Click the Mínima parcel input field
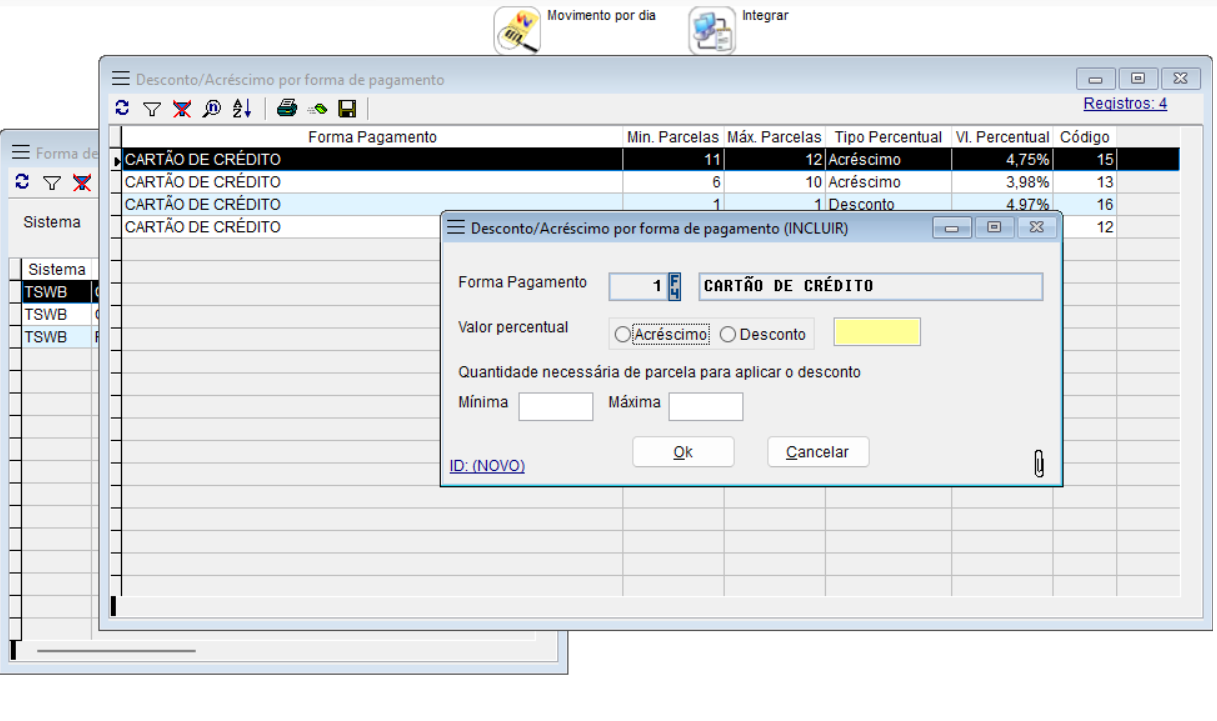Image resolution: width=1217 pixels, height=721 pixels. pyautogui.click(x=556, y=406)
